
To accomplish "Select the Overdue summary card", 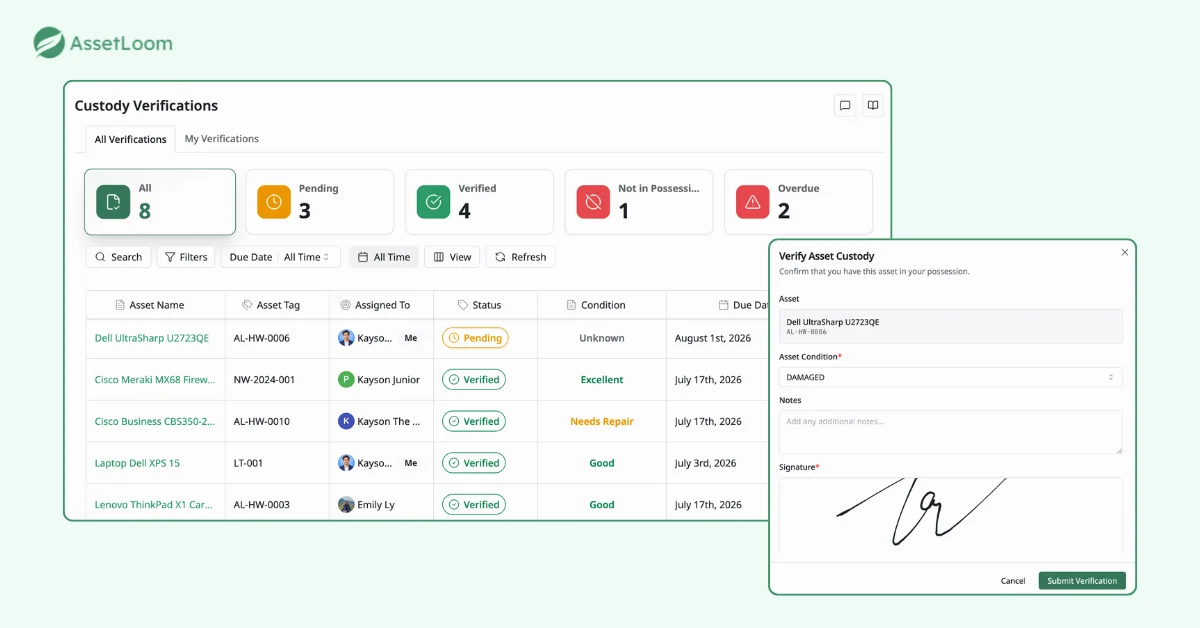I will coord(798,202).
